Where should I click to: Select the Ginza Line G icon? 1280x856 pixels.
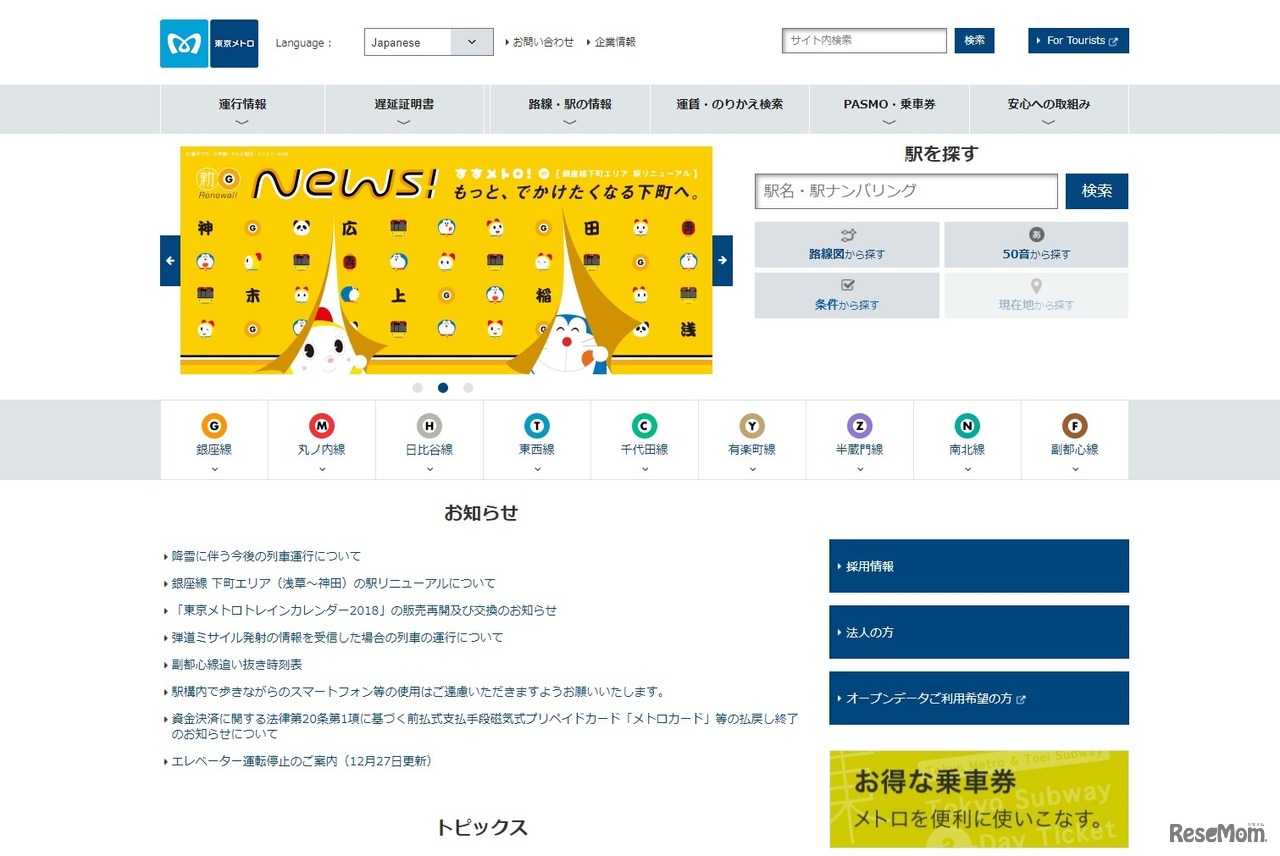(x=214, y=426)
